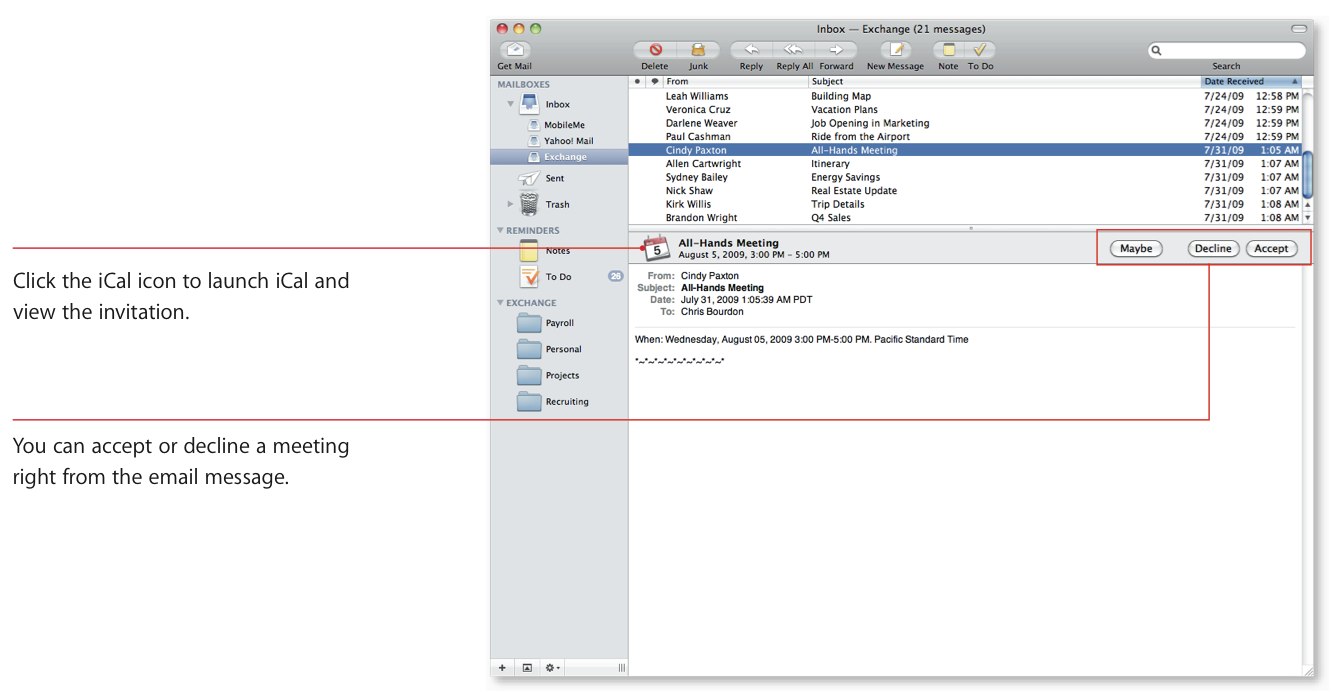Screen dimensions: 1335x692
Task: Collapse the Inbox disclosure triangle
Action: pos(510,104)
